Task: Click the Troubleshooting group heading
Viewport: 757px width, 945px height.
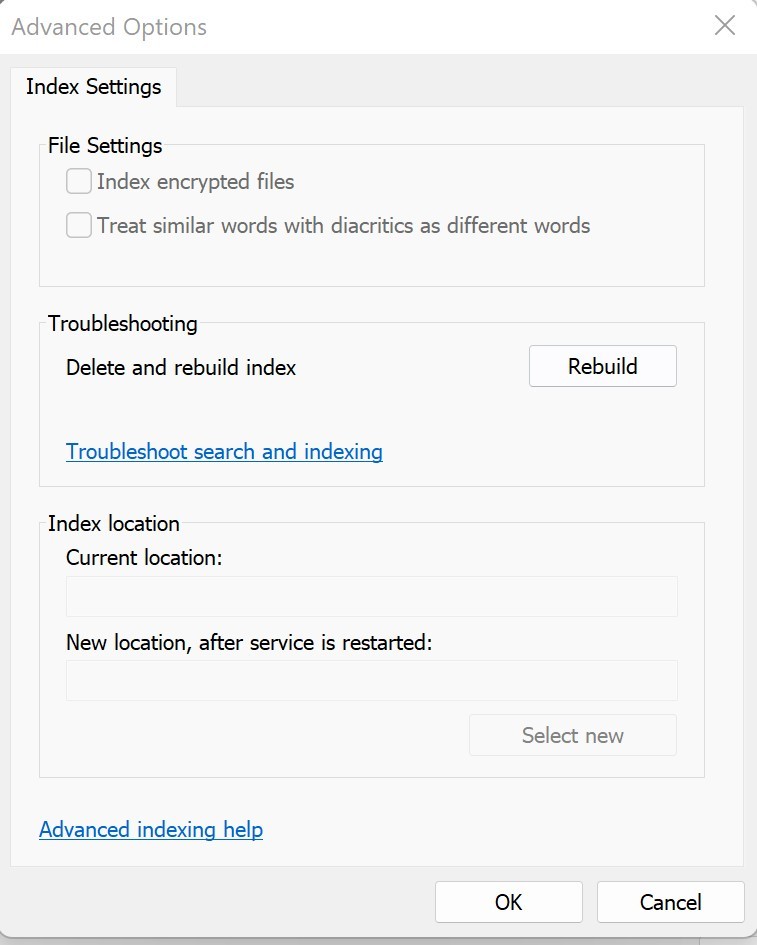Action: coord(123,324)
